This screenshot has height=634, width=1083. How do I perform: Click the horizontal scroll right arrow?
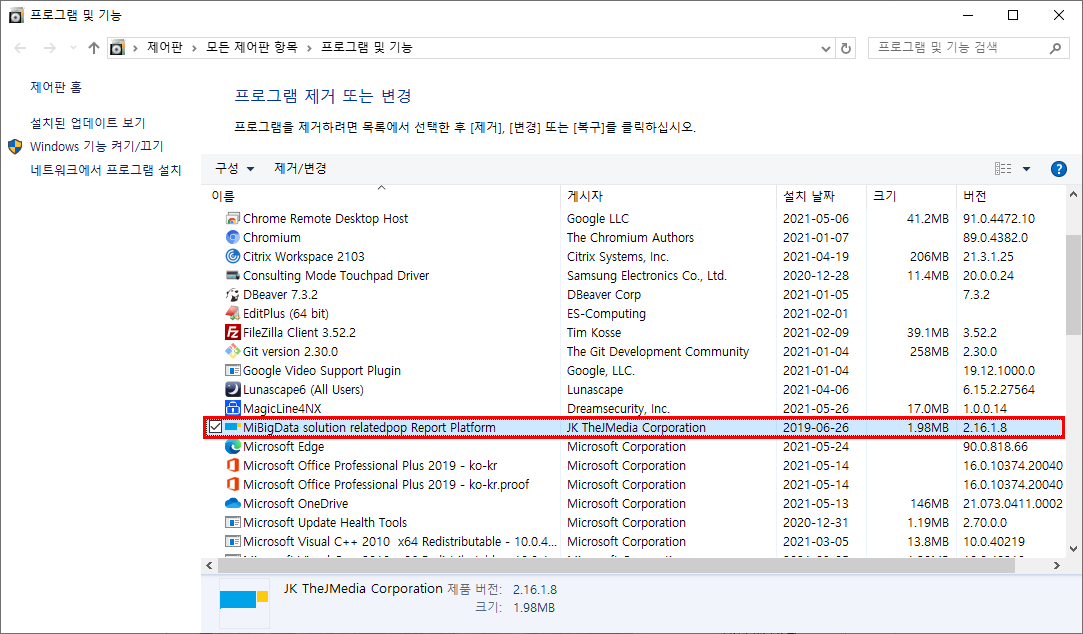1057,566
